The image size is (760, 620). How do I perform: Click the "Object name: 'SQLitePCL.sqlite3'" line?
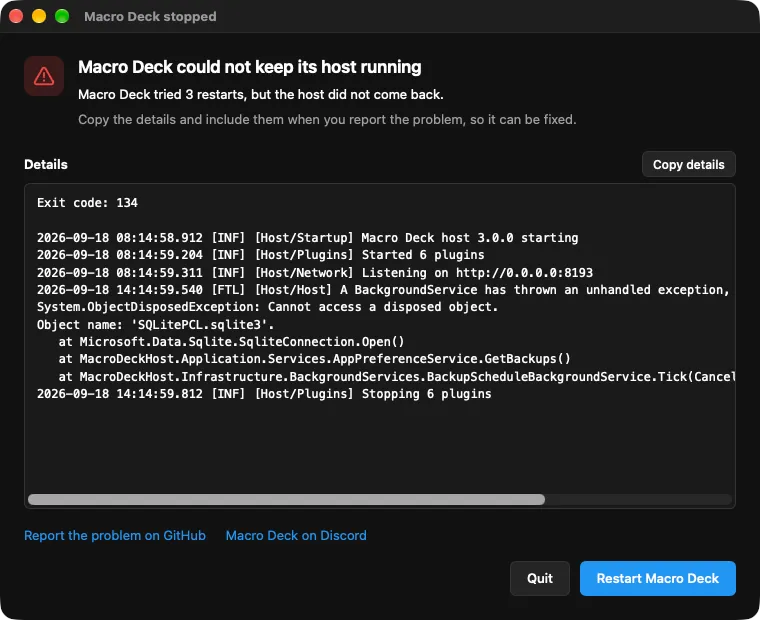(156, 324)
